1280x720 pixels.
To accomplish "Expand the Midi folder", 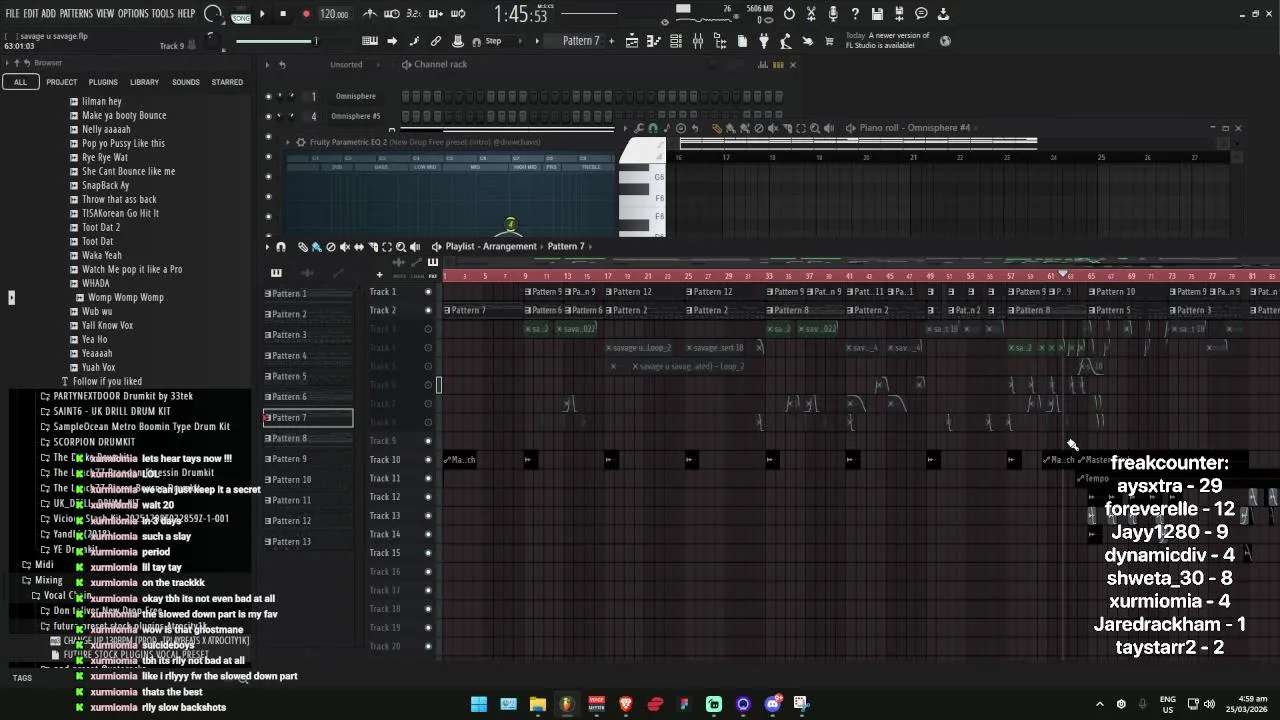I will [44, 565].
